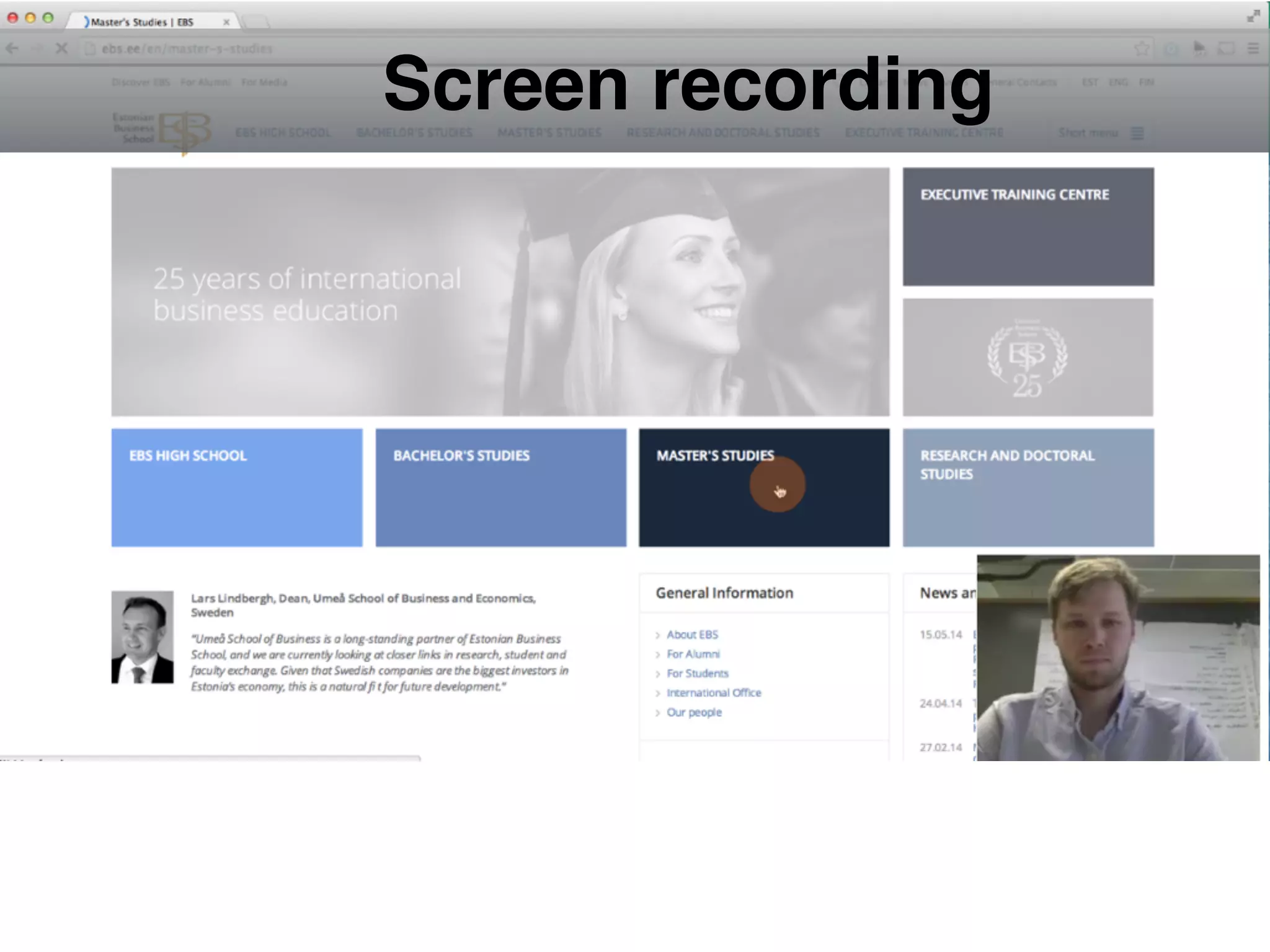Click the chevron beside About EBS
The image size is (1270, 952).
click(658, 635)
